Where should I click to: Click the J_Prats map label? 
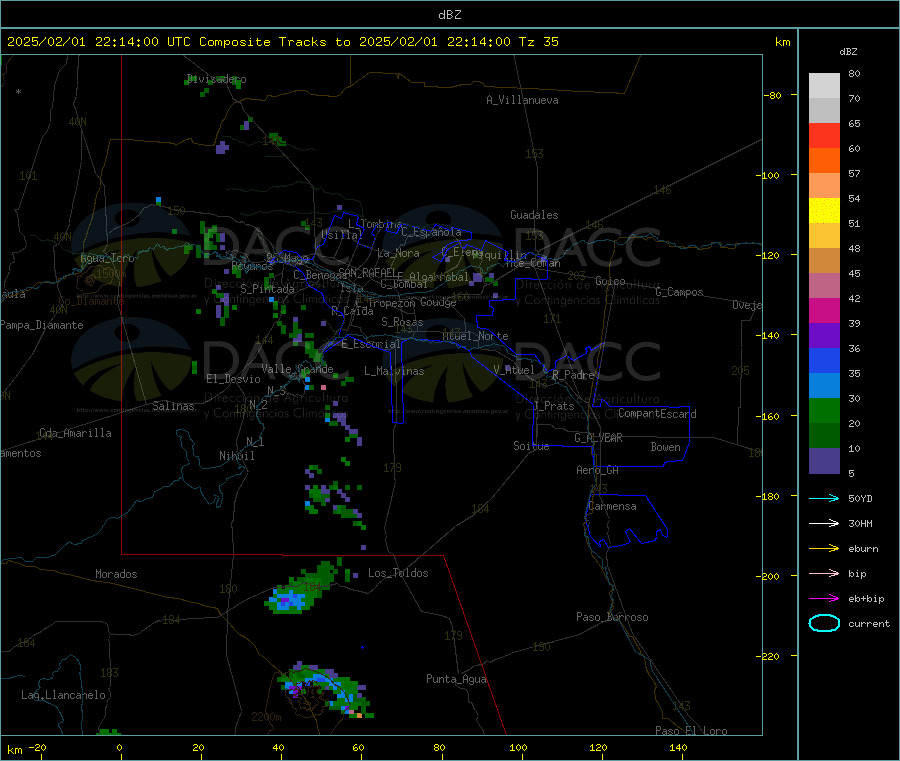tap(553, 406)
